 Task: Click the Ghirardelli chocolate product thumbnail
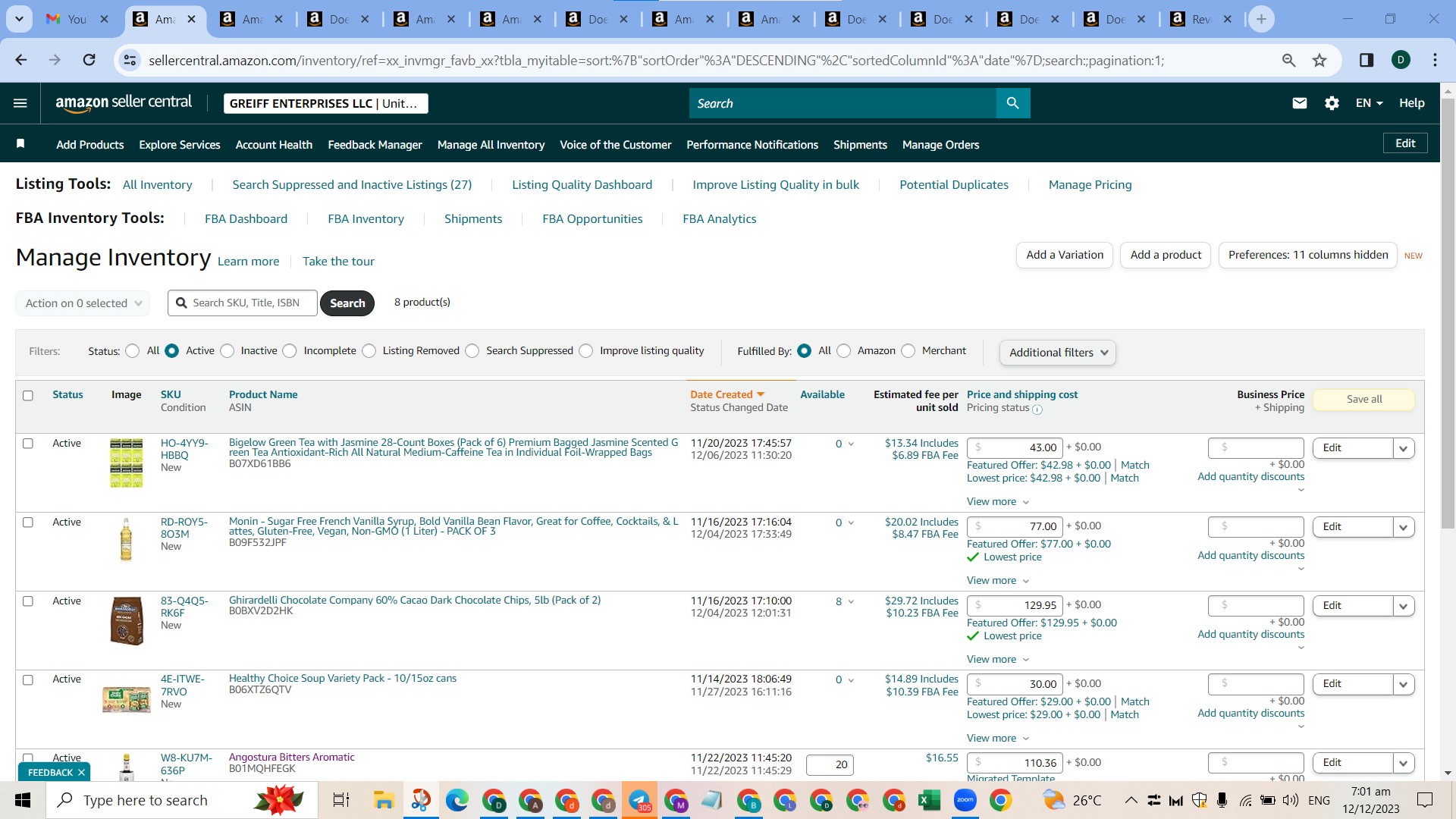127,621
